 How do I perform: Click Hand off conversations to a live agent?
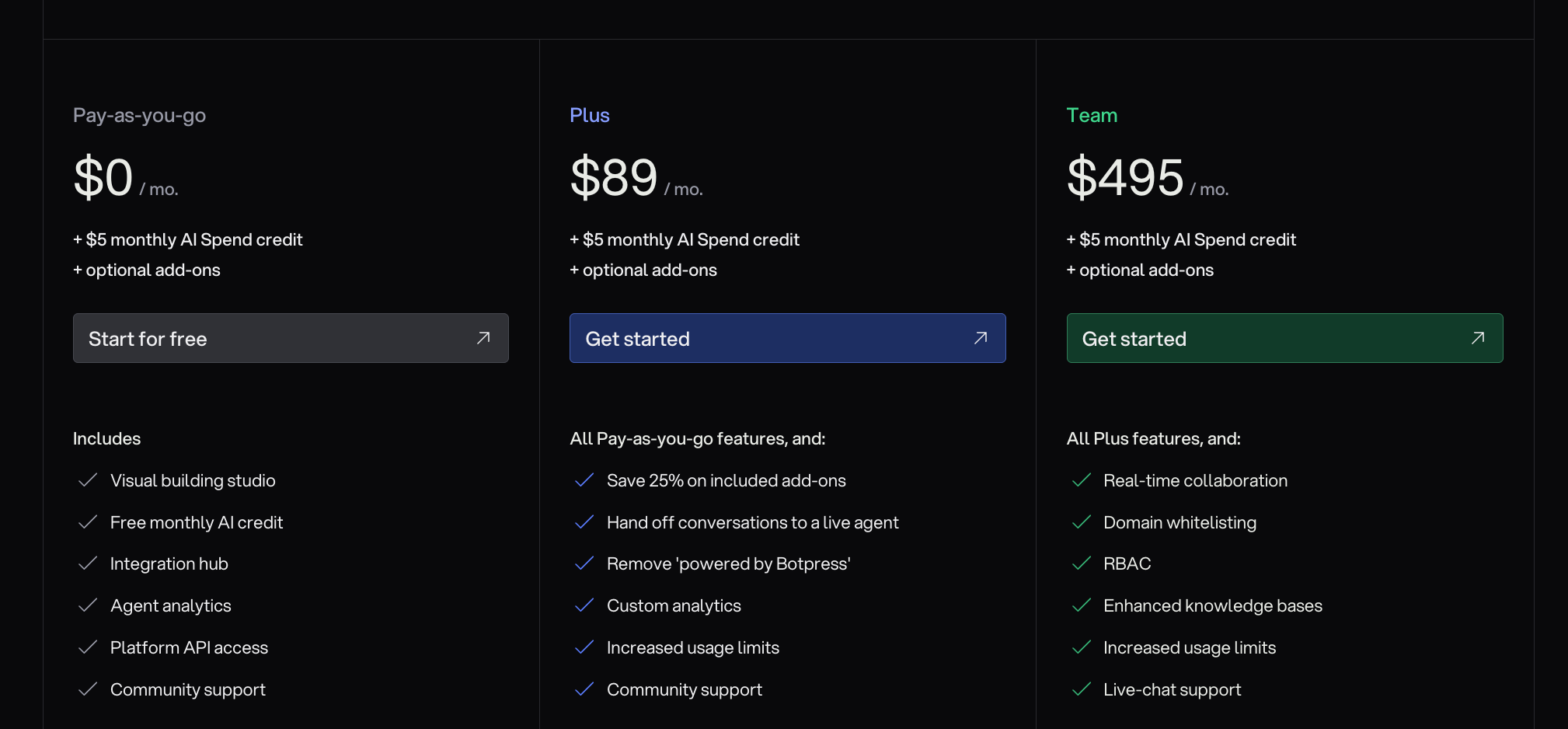click(752, 522)
